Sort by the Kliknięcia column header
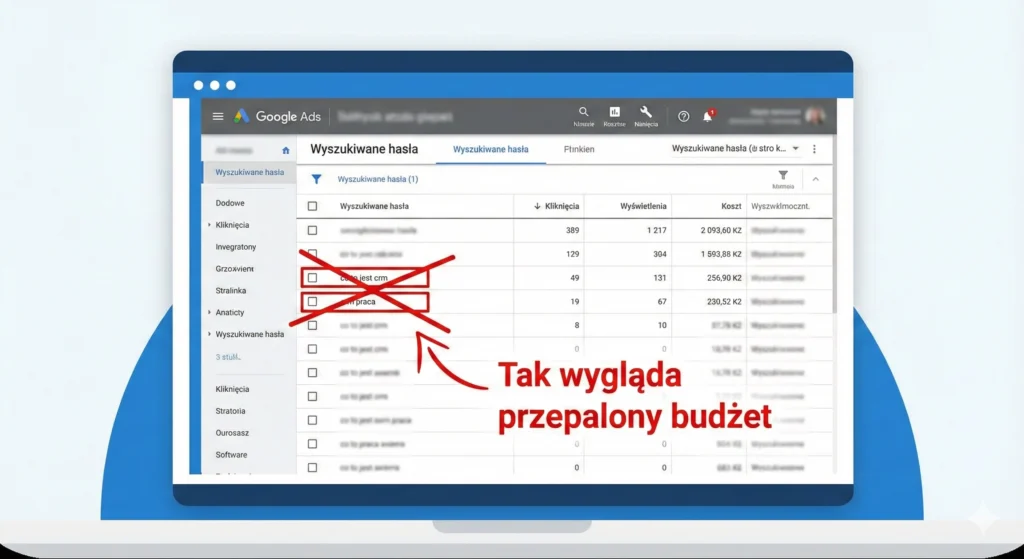Image resolution: width=1024 pixels, height=559 pixels. pos(556,206)
